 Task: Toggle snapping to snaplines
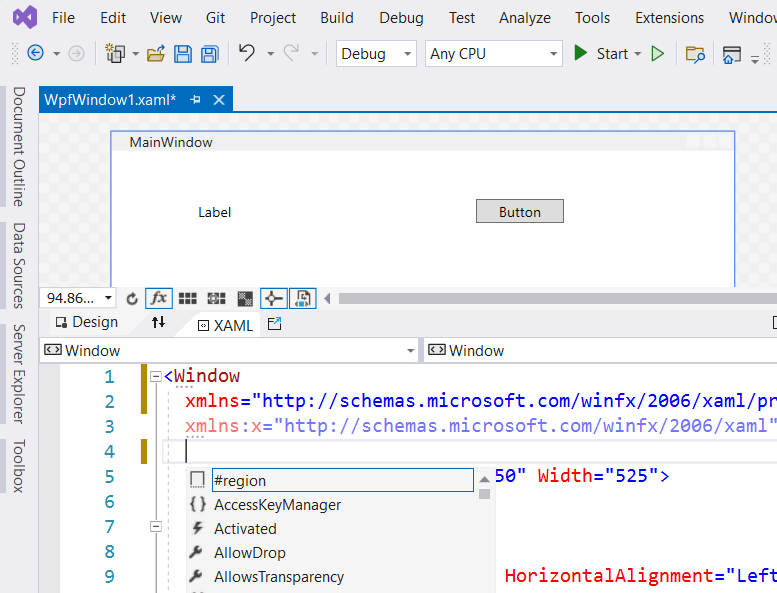tap(274, 298)
